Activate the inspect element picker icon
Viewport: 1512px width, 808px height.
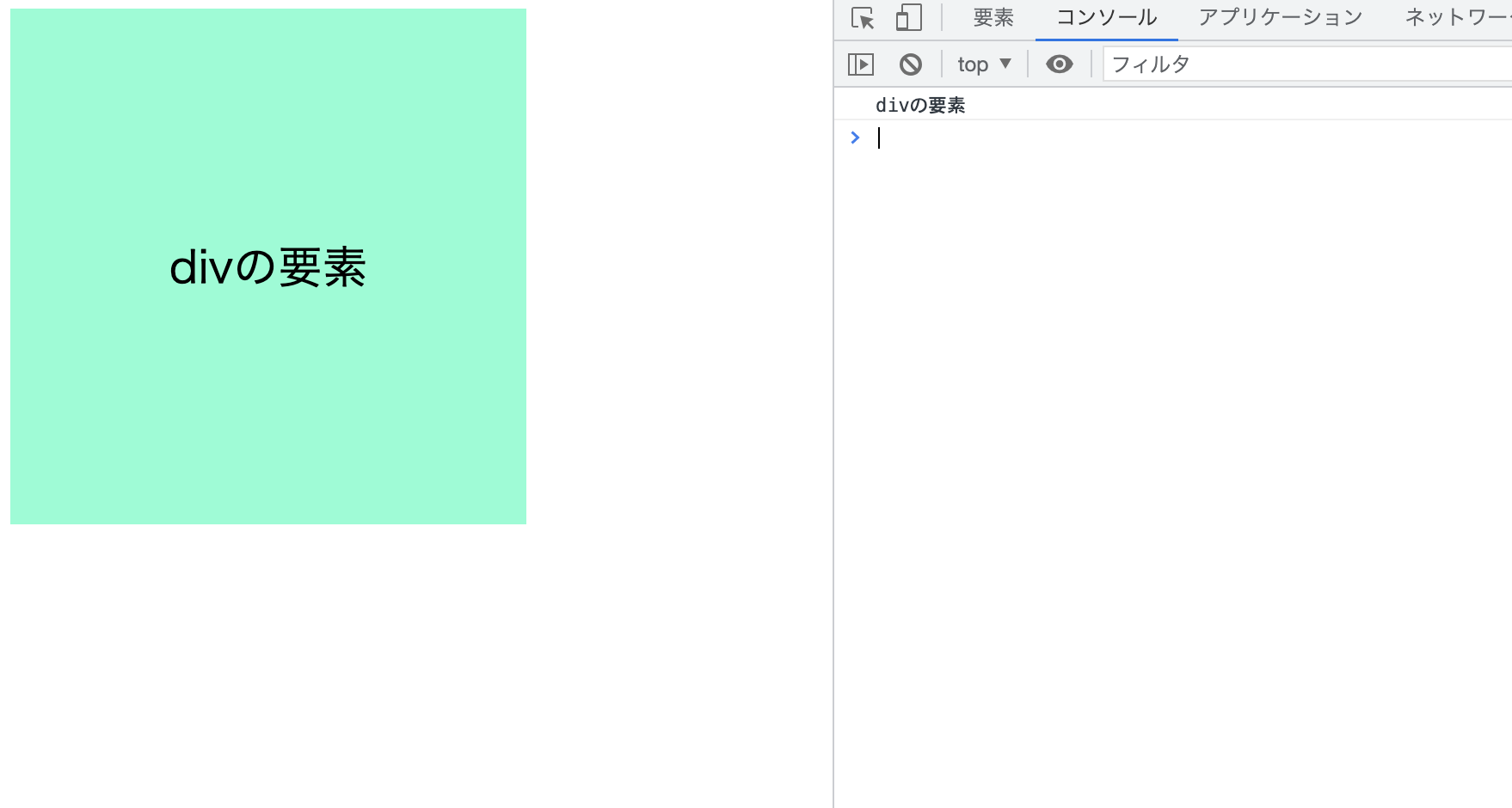pyautogui.click(x=862, y=18)
